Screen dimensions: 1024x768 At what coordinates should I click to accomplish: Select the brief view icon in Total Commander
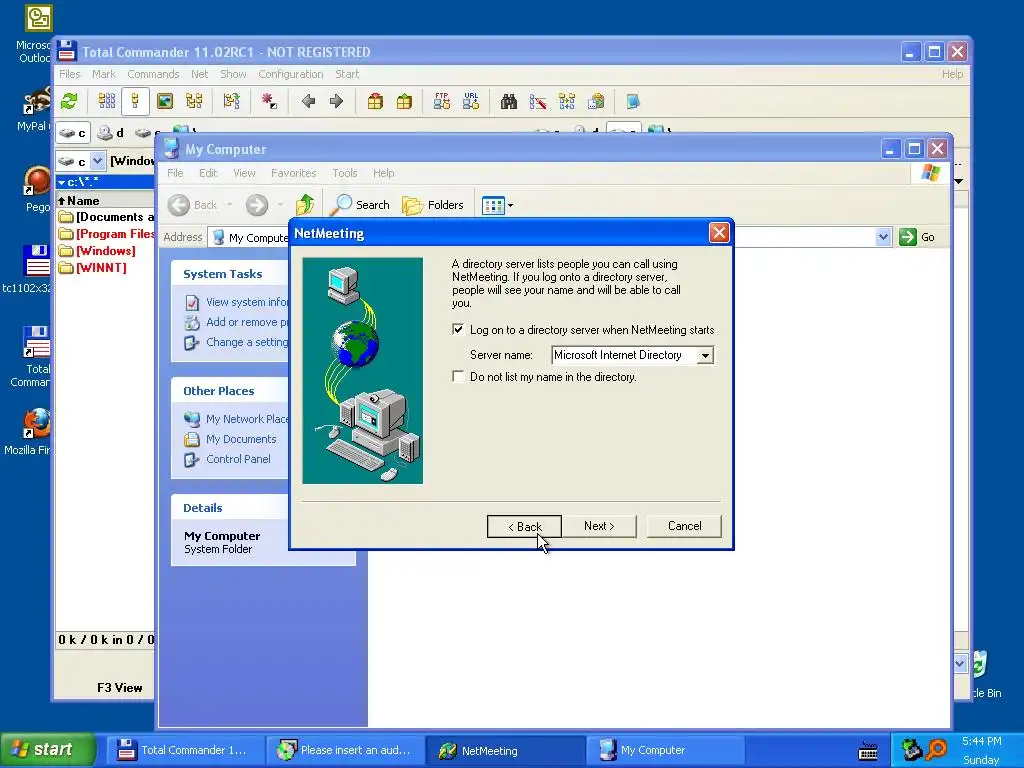coord(106,101)
